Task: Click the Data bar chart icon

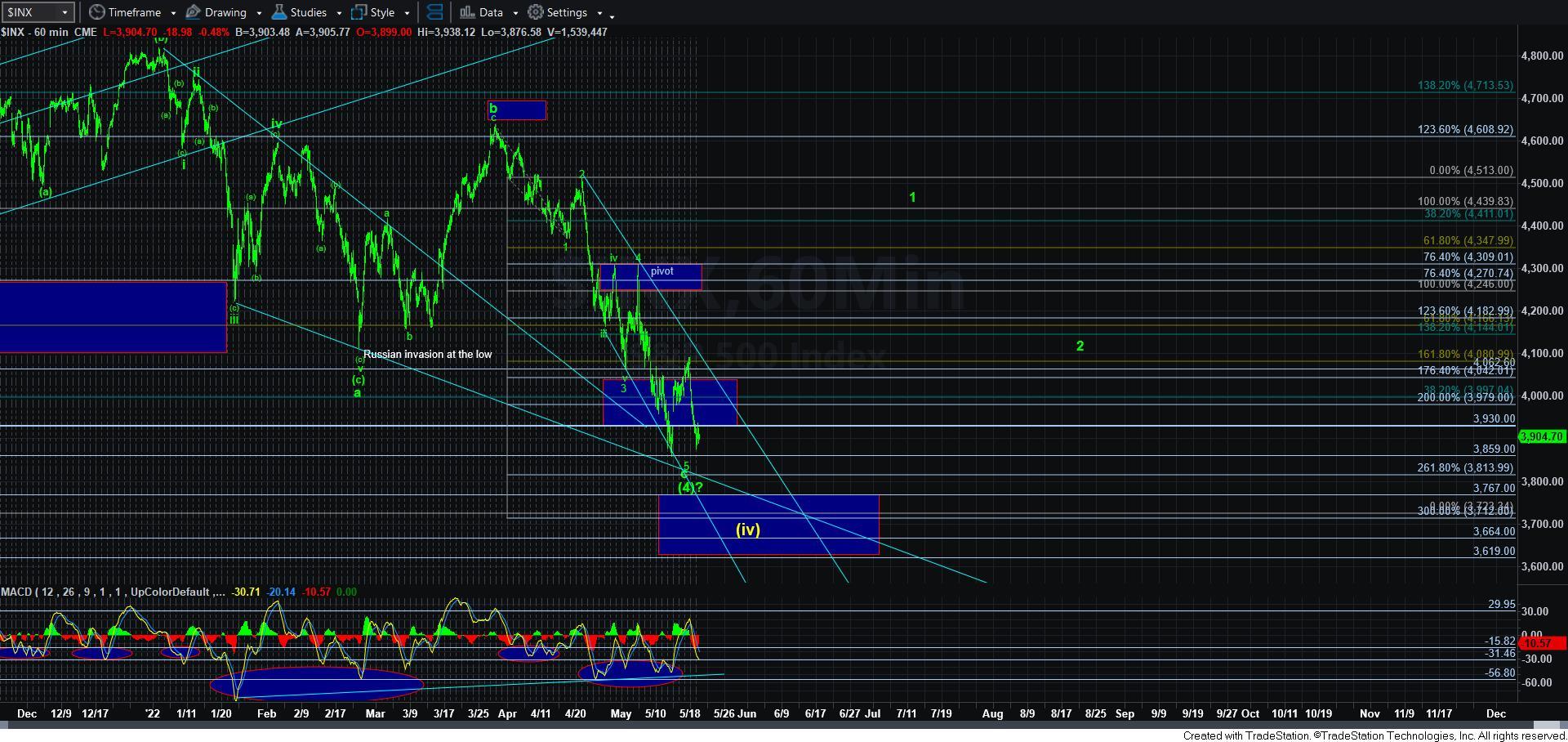Action: click(466, 12)
